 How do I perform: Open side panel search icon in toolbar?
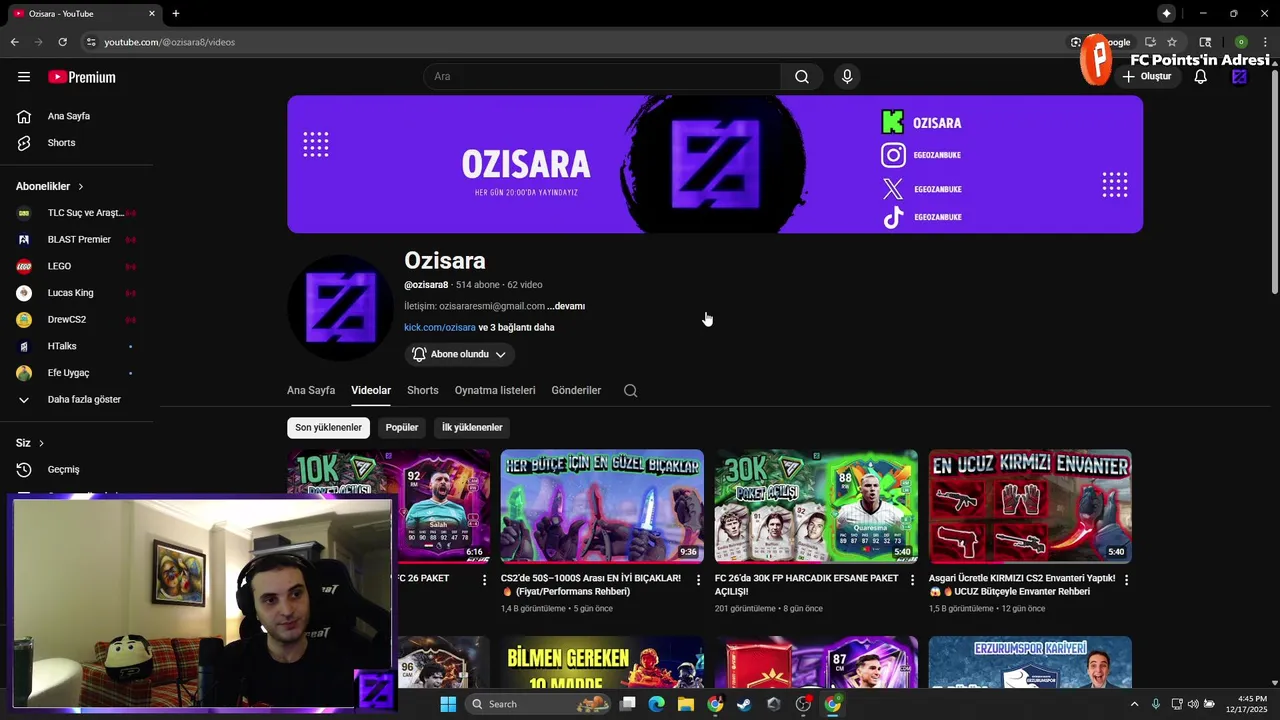coord(1205,42)
